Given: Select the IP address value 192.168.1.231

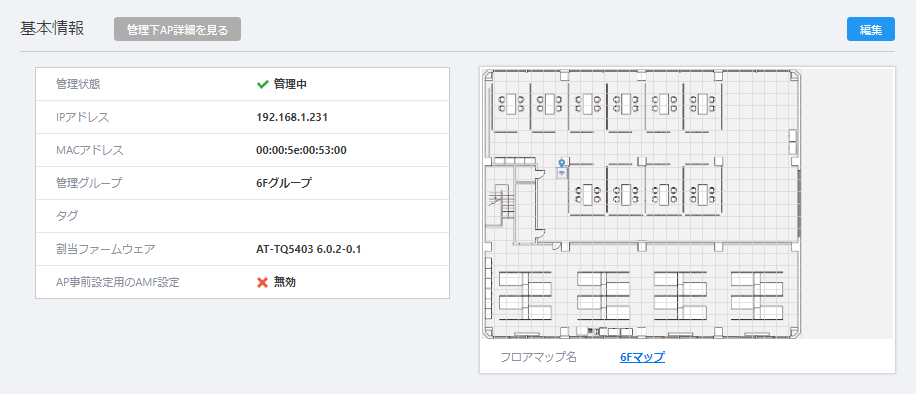Looking at the screenshot, I should 292,117.
